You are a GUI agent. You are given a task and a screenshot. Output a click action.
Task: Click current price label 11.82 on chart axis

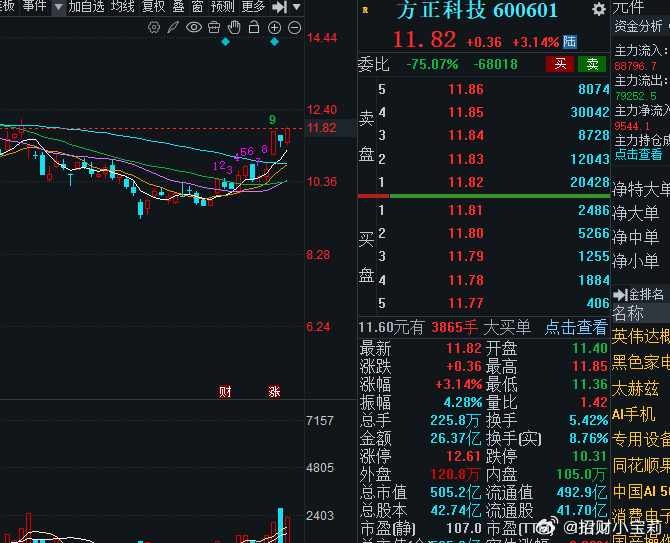coord(322,128)
